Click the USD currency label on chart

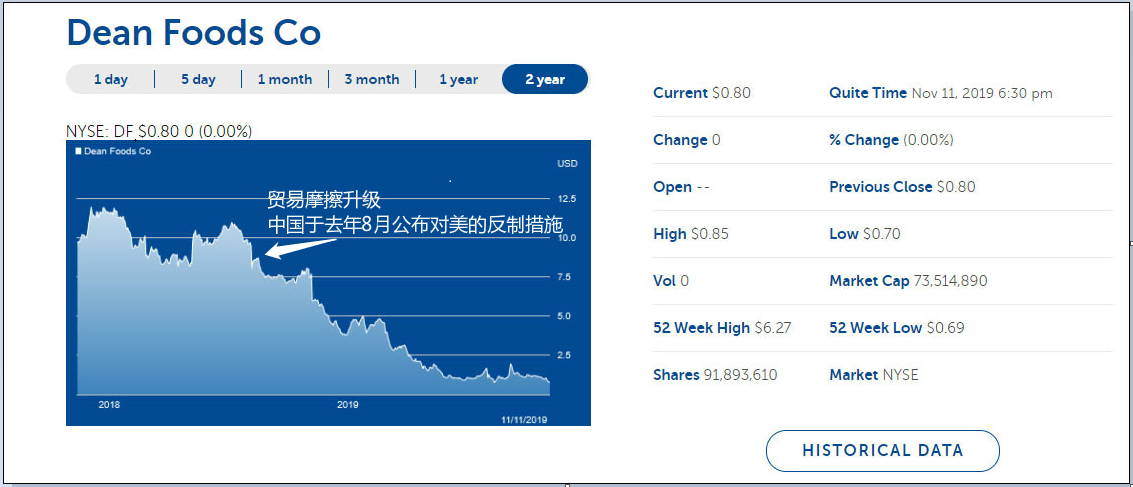tap(567, 164)
